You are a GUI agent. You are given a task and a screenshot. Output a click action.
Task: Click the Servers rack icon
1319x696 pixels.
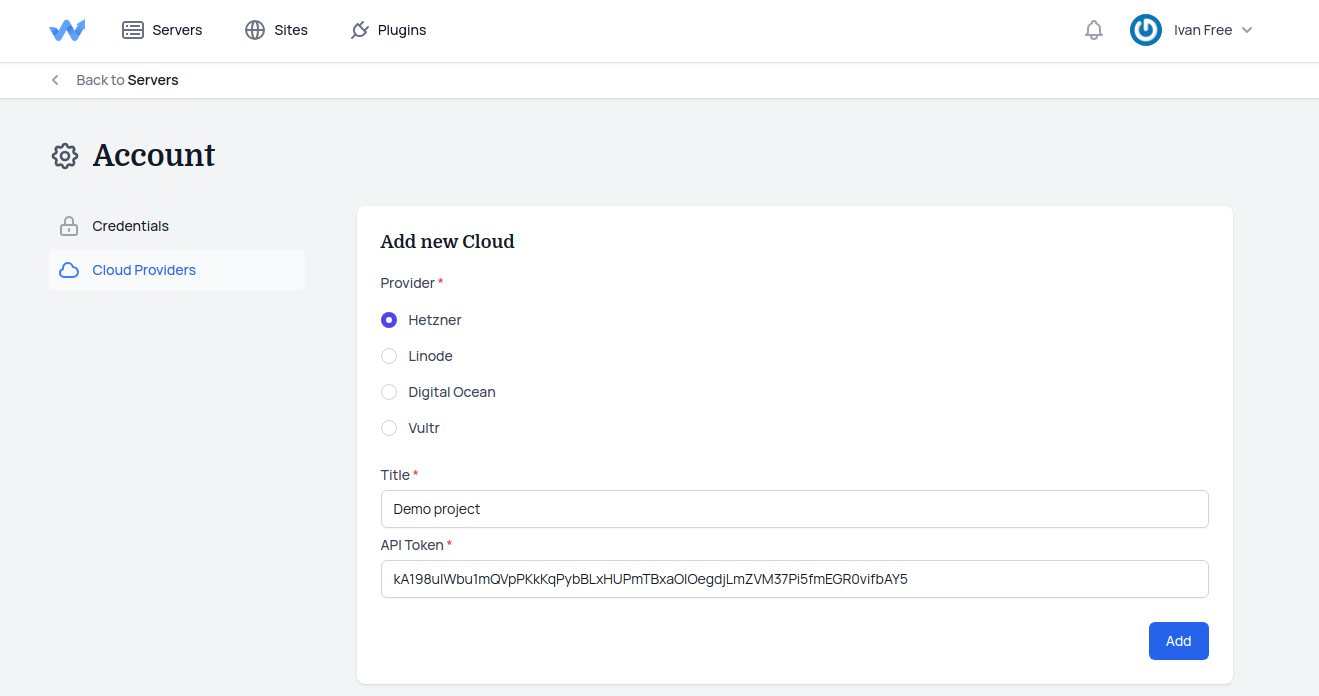point(133,30)
